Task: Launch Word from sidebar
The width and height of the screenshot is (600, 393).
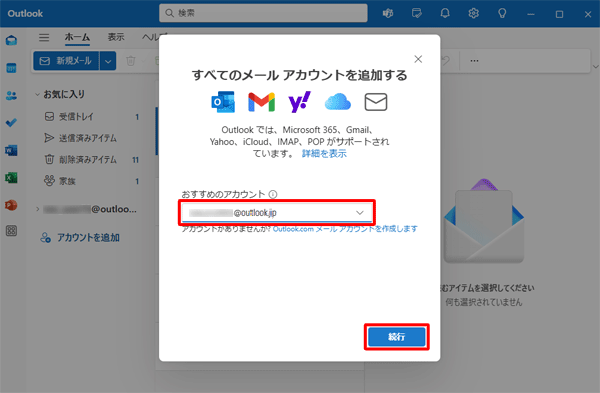Action: tap(11, 150)
